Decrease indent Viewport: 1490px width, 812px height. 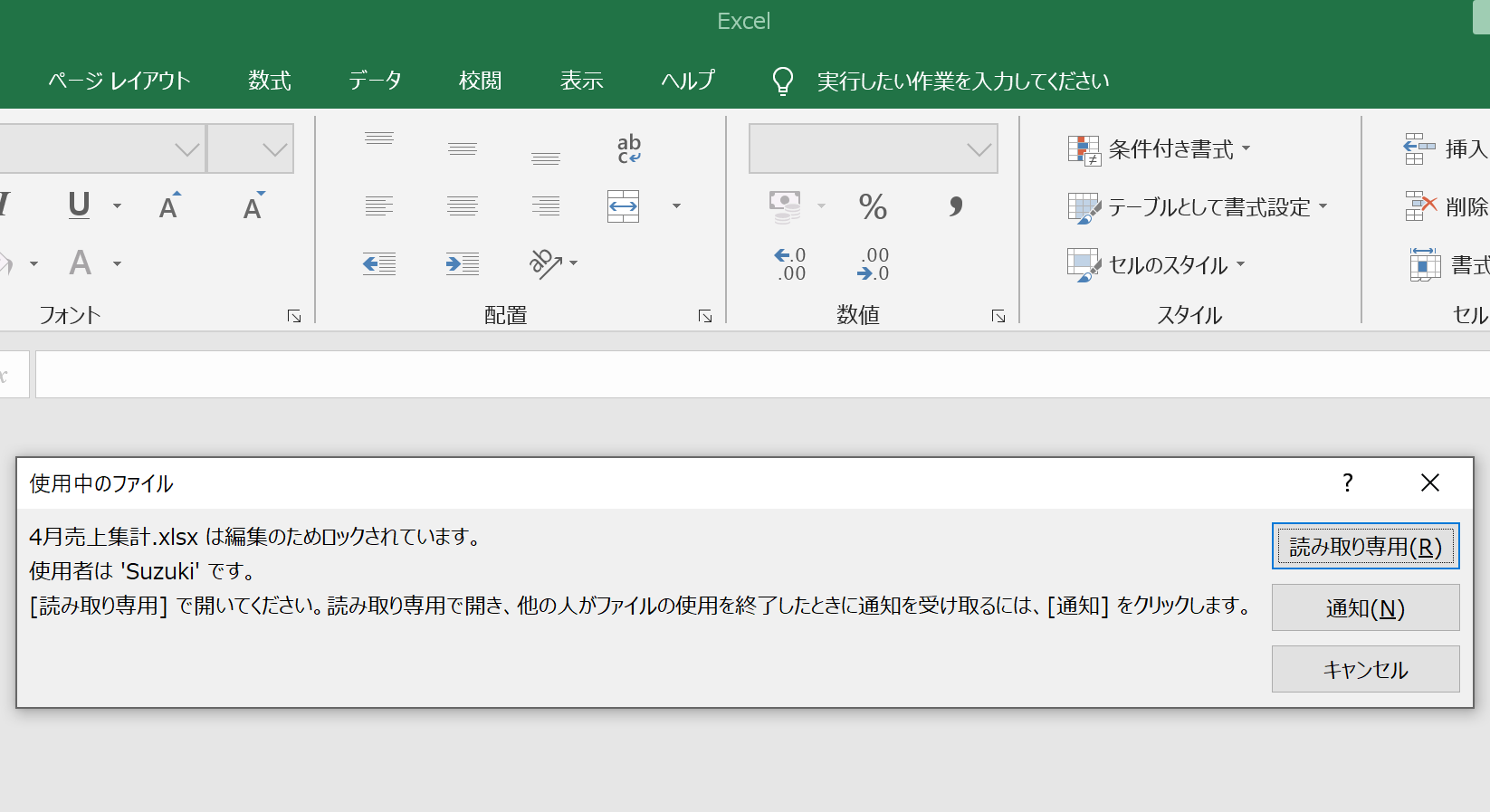coord(379,263)
